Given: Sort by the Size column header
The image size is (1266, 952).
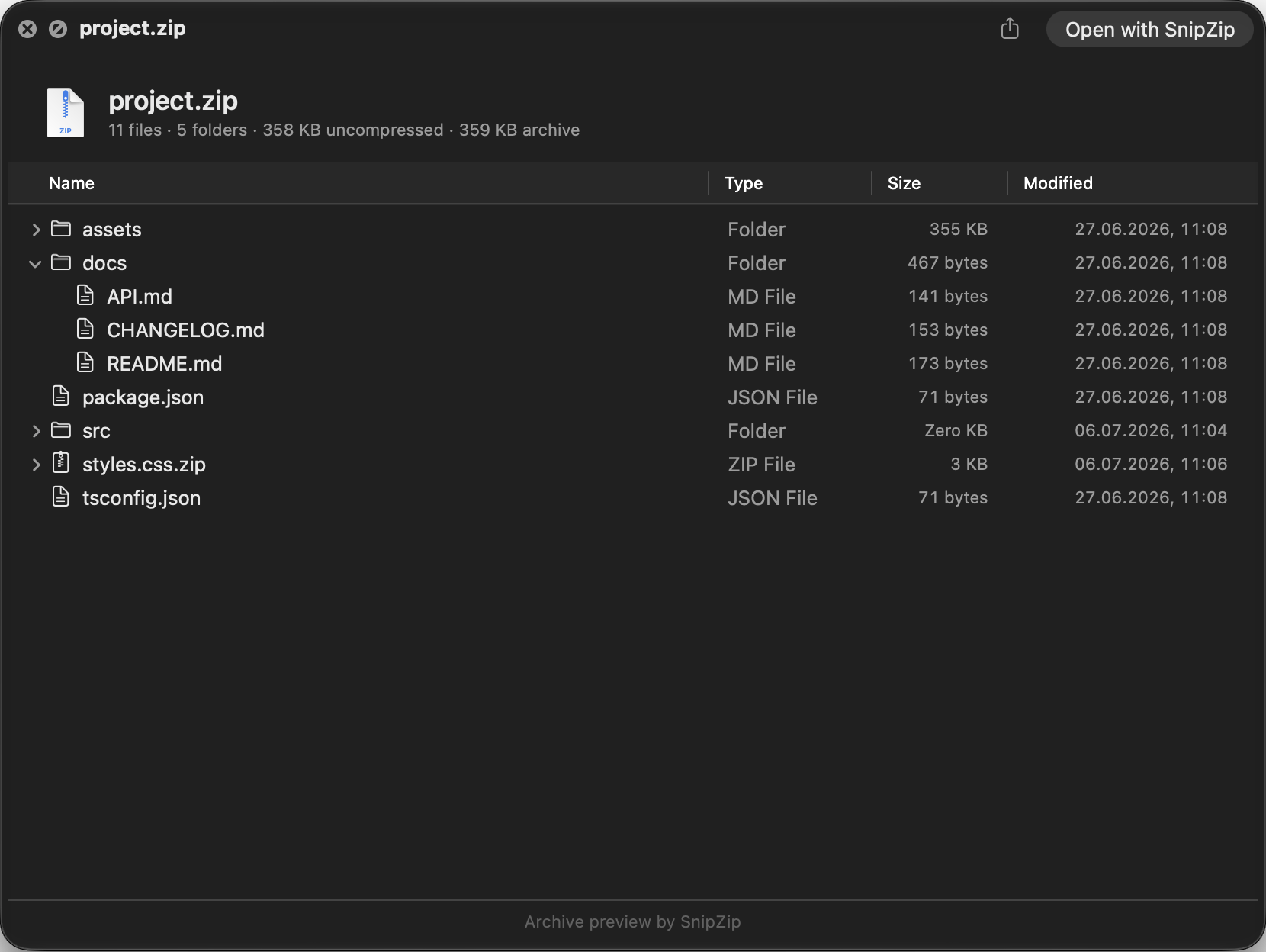Looking at the screenshot, I should pos(904,183).
